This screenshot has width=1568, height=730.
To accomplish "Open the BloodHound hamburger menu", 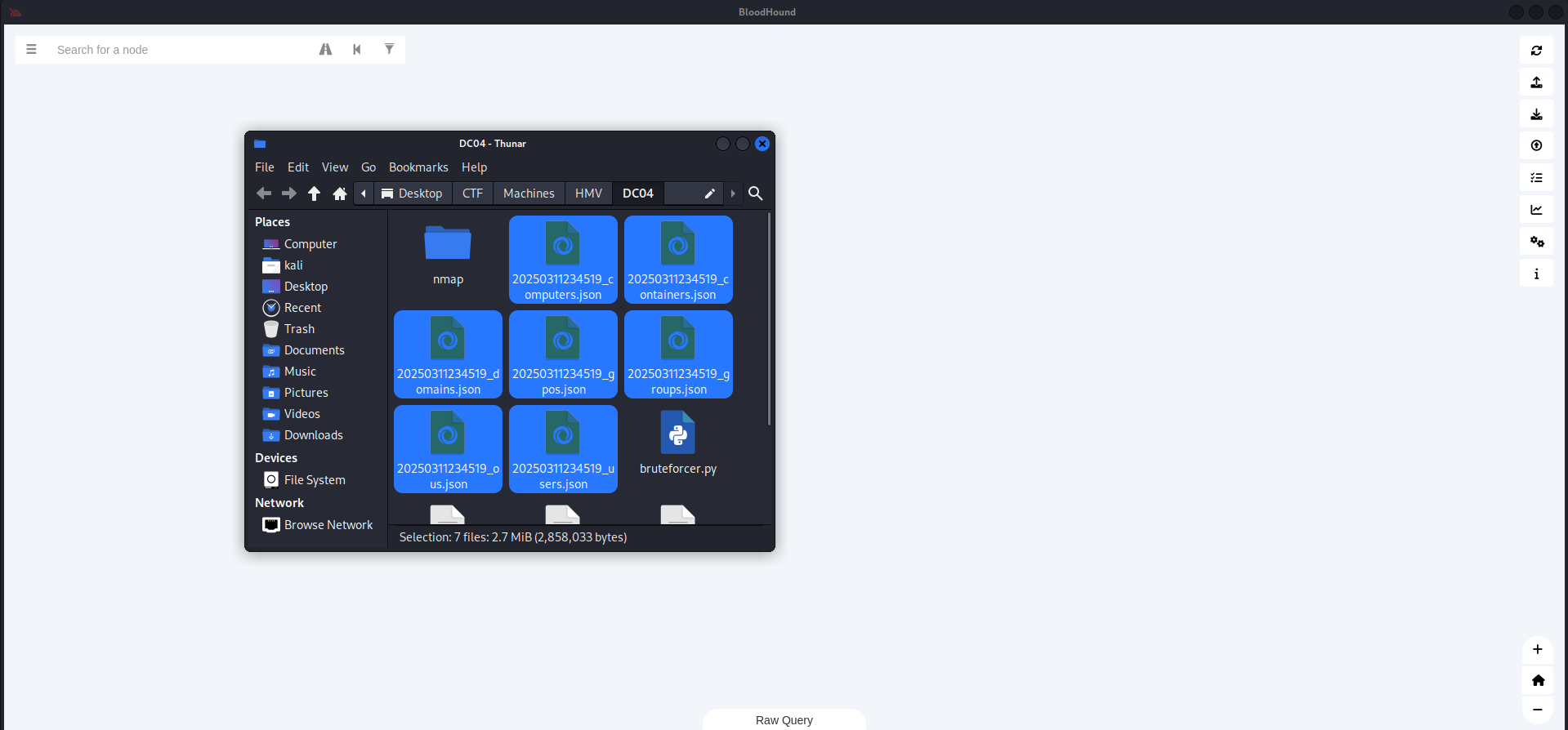I will pos(31,49).
